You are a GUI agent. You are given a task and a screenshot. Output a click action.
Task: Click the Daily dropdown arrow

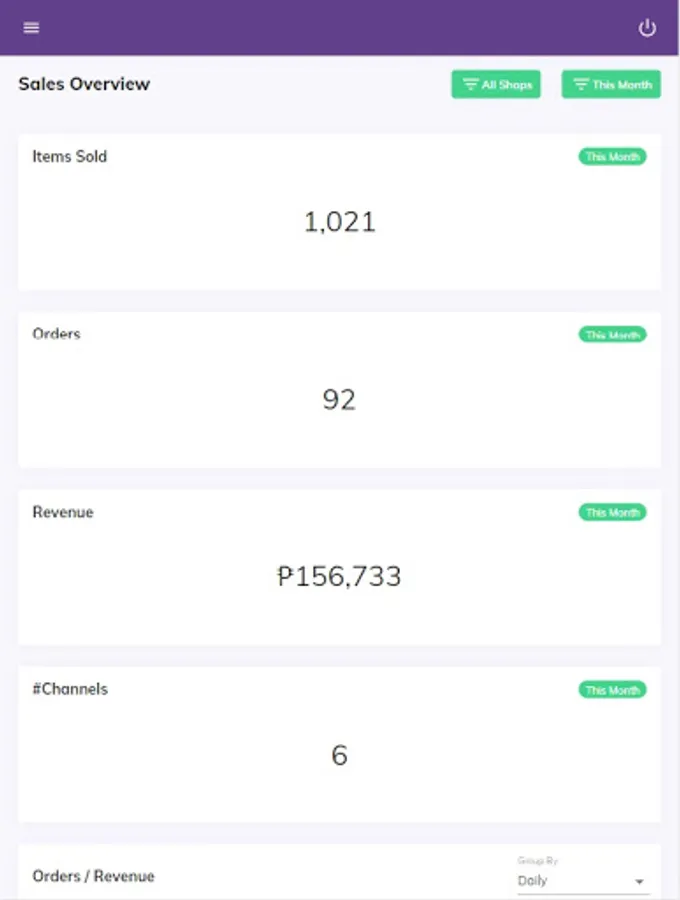pyautogui.click(x=639, y=882)
